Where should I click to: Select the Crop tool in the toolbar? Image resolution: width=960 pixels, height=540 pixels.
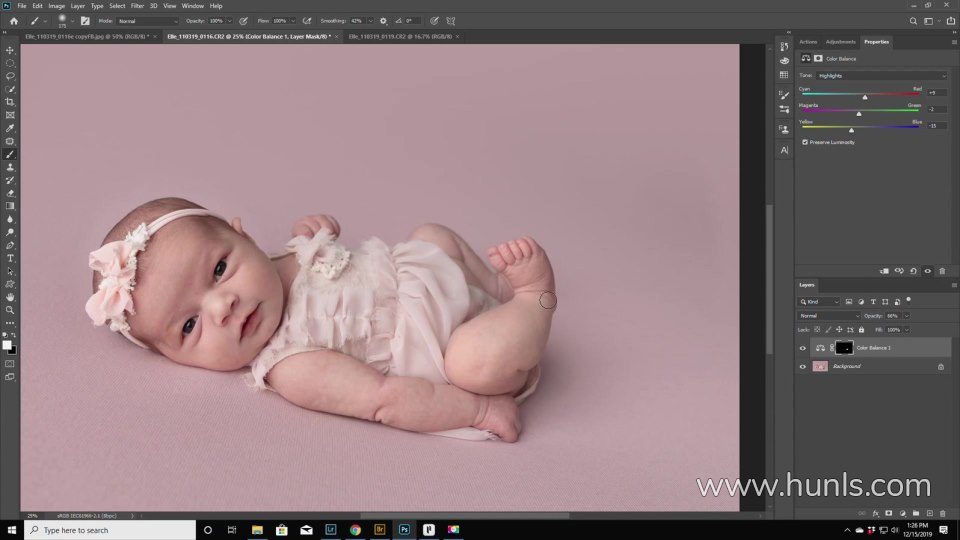pyautogui.click(x=10, y=102)
